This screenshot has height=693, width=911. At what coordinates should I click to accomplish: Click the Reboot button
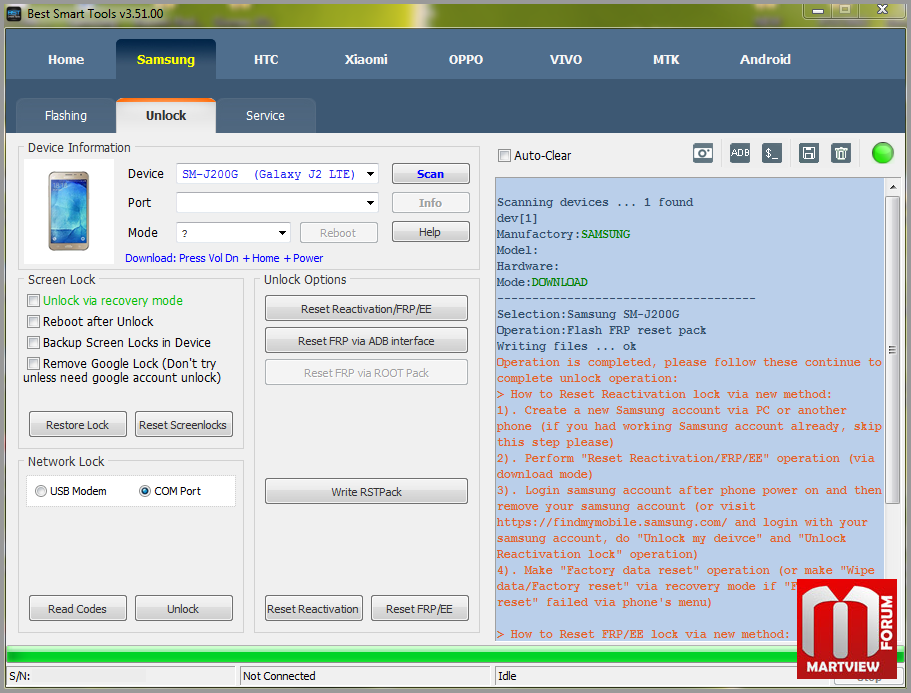[x=338, y=233]
